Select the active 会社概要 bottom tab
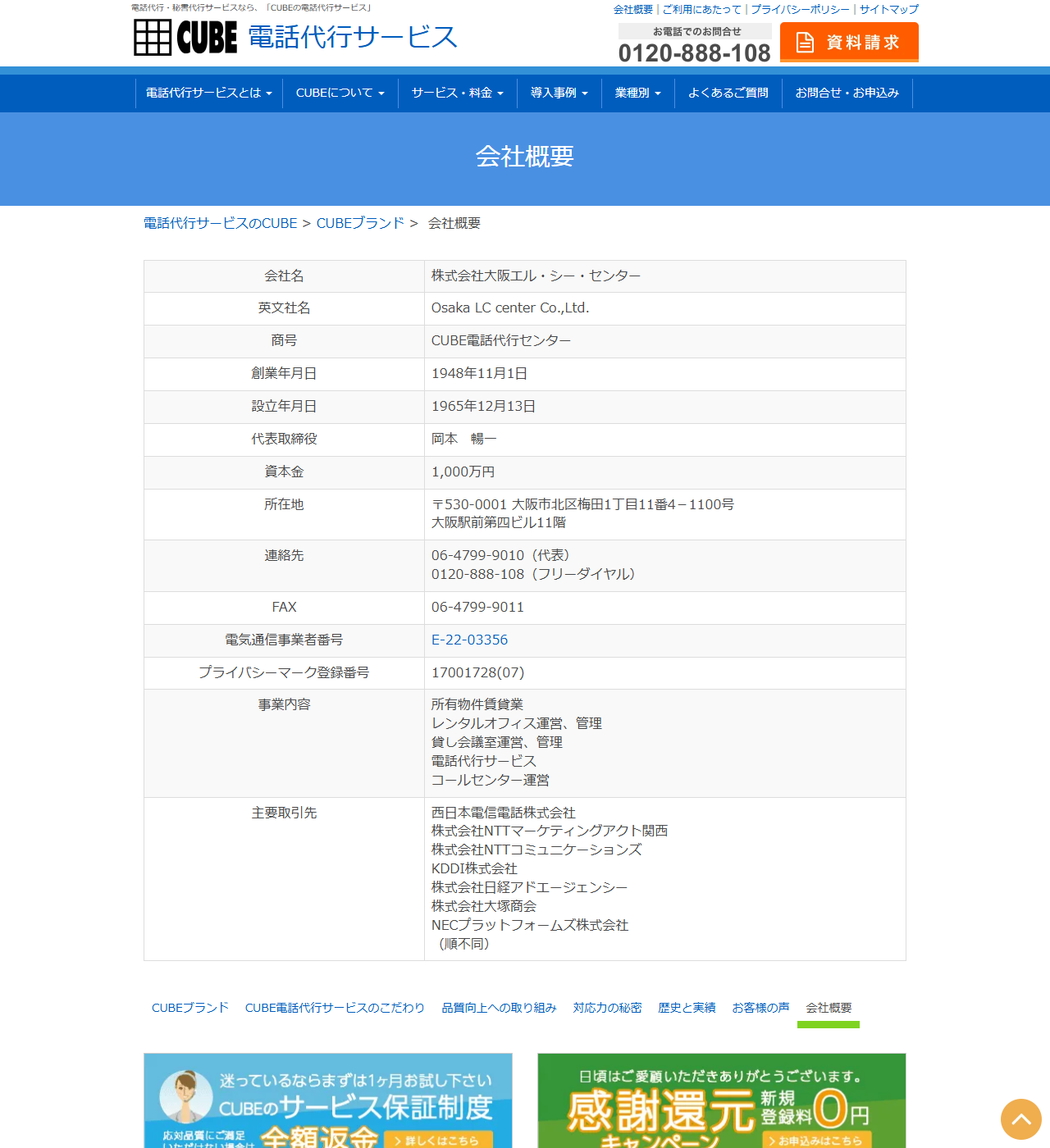Image resolution: width=1050 pixels, height=1148 pixels. 829,1008
